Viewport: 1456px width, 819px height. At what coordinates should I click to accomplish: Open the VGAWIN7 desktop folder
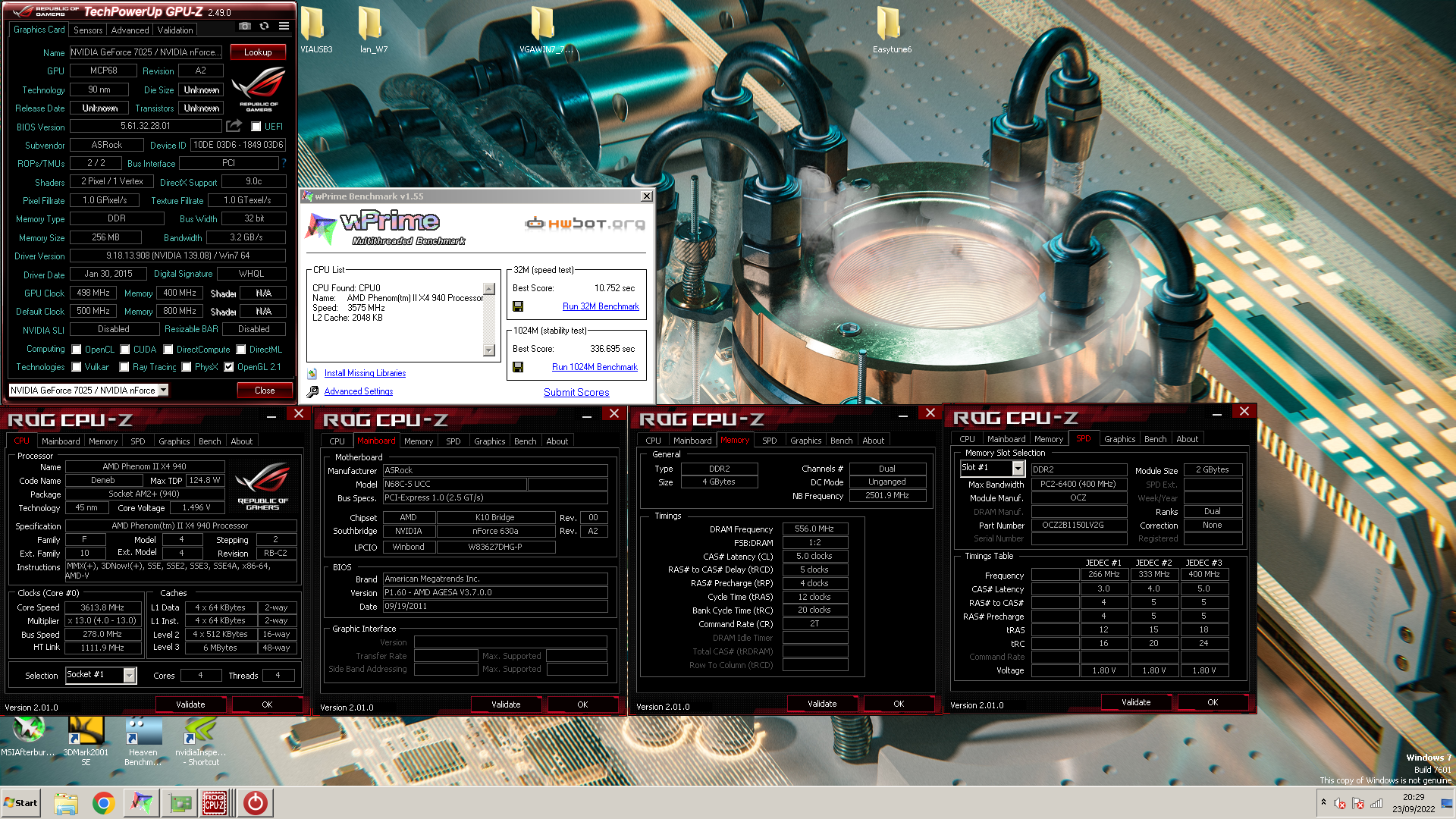click(546, 30)
